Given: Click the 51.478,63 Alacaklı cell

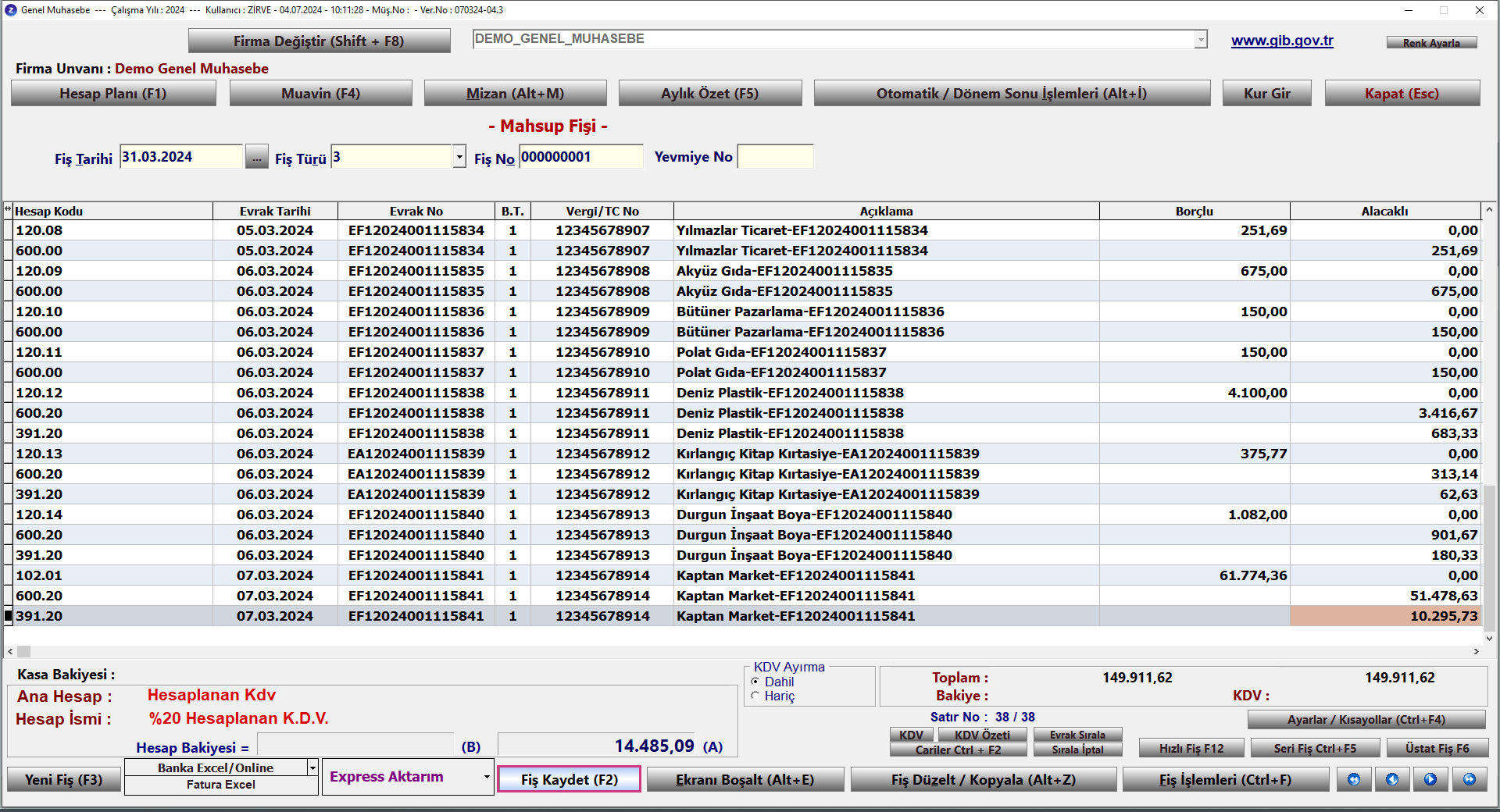Looking at the screenshot, I should [x=1385, y=596].
